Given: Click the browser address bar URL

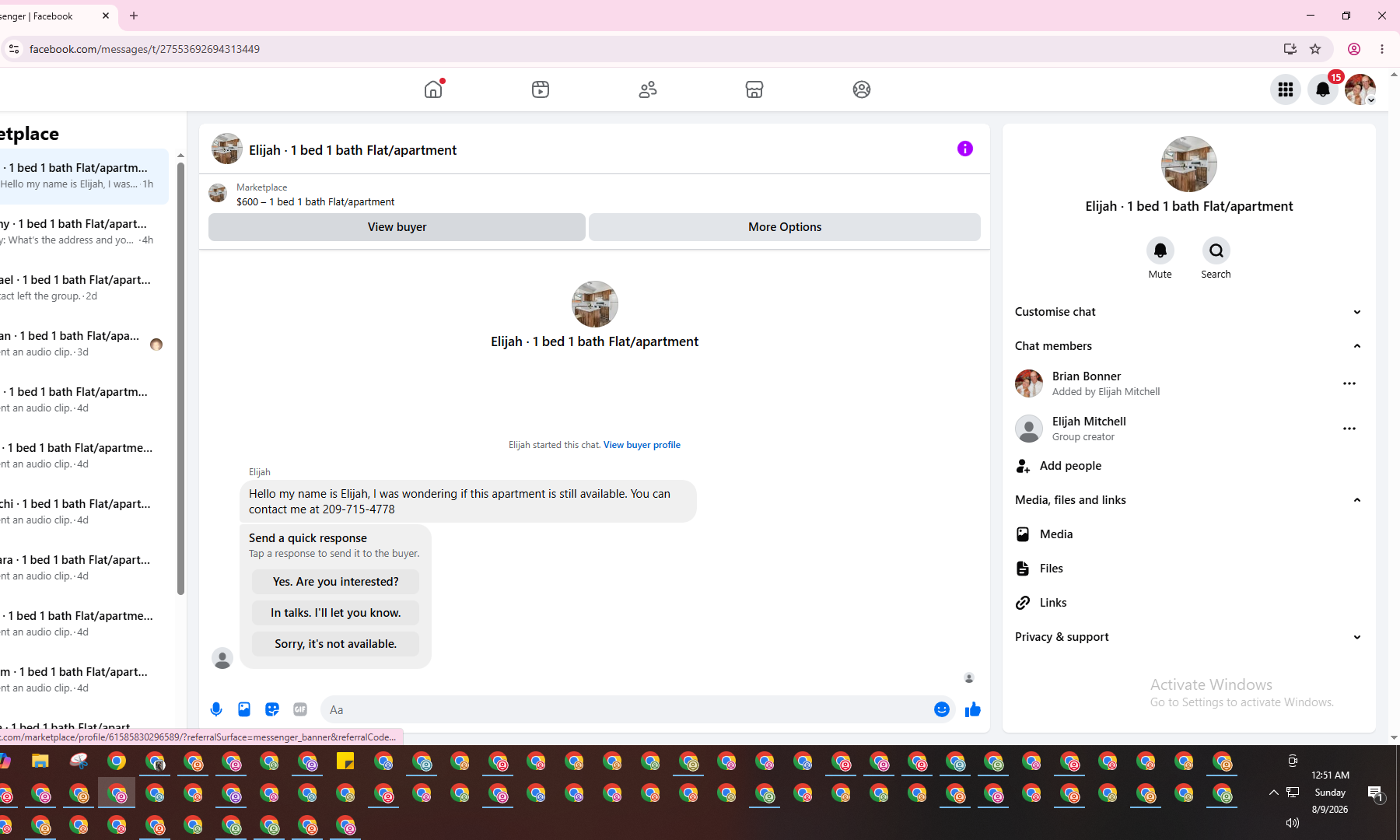Looking at the screenshot, I should pos(145,49).
